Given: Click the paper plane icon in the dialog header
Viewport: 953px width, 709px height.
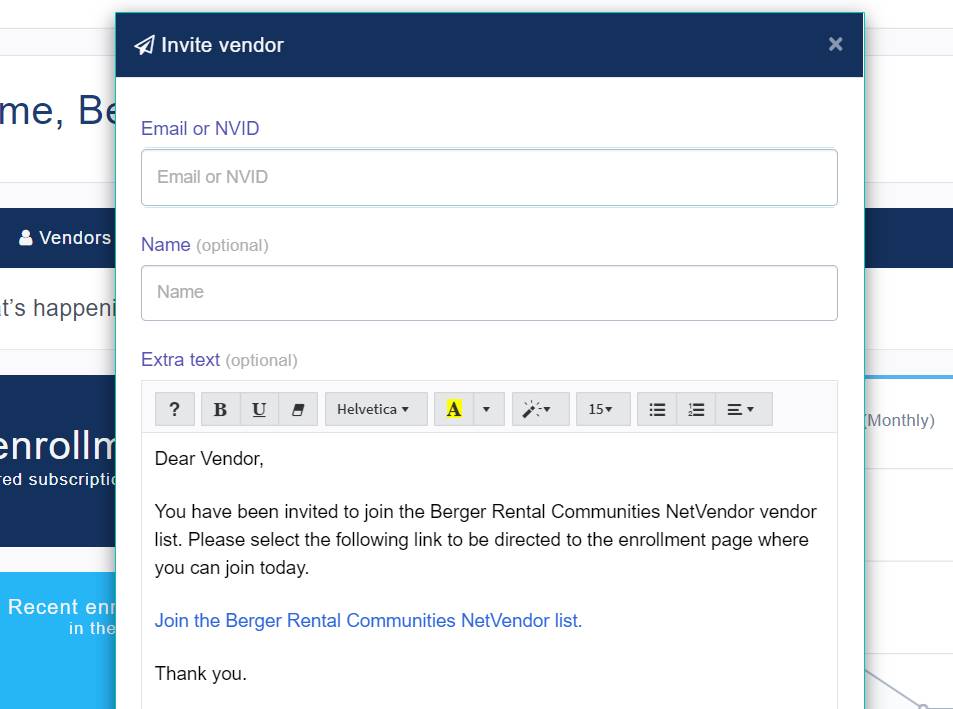Looking at the screenshot, I should click(144, 44).
